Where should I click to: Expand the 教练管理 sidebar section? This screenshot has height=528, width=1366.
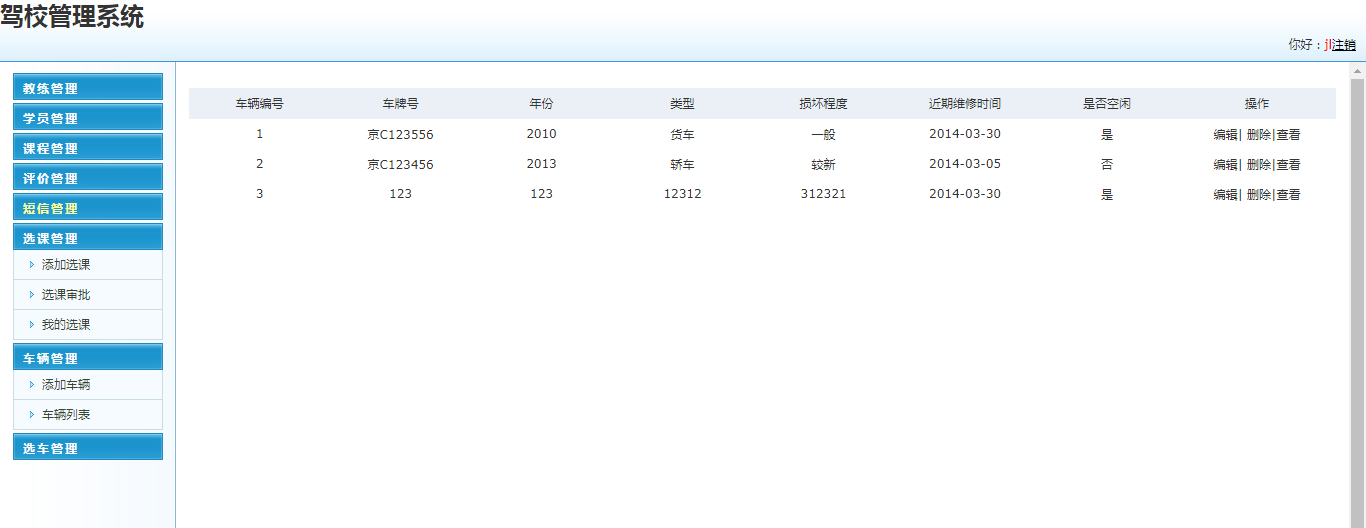coord(88,87)
